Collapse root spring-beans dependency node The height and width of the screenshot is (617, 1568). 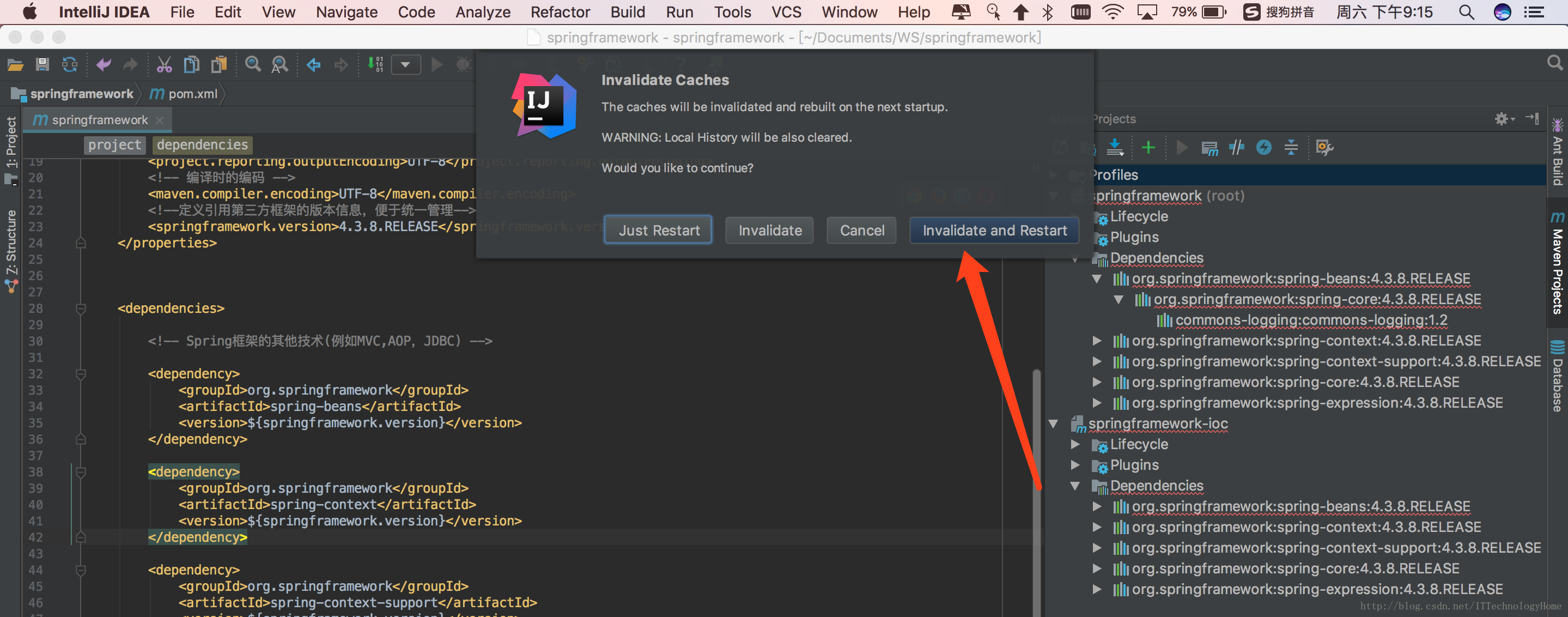pyautogui.click(x=1097, y=279)
